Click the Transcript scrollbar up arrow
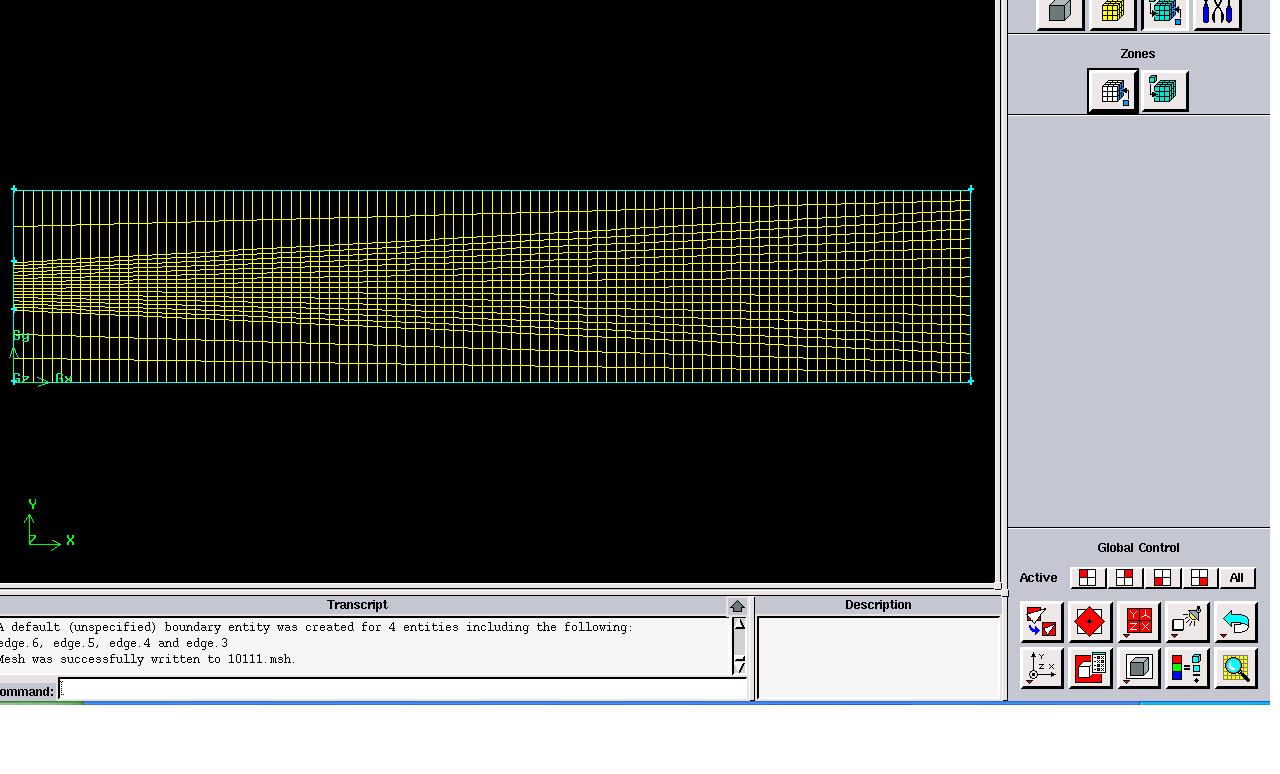The image size is (1280, 774). point(740,624)
